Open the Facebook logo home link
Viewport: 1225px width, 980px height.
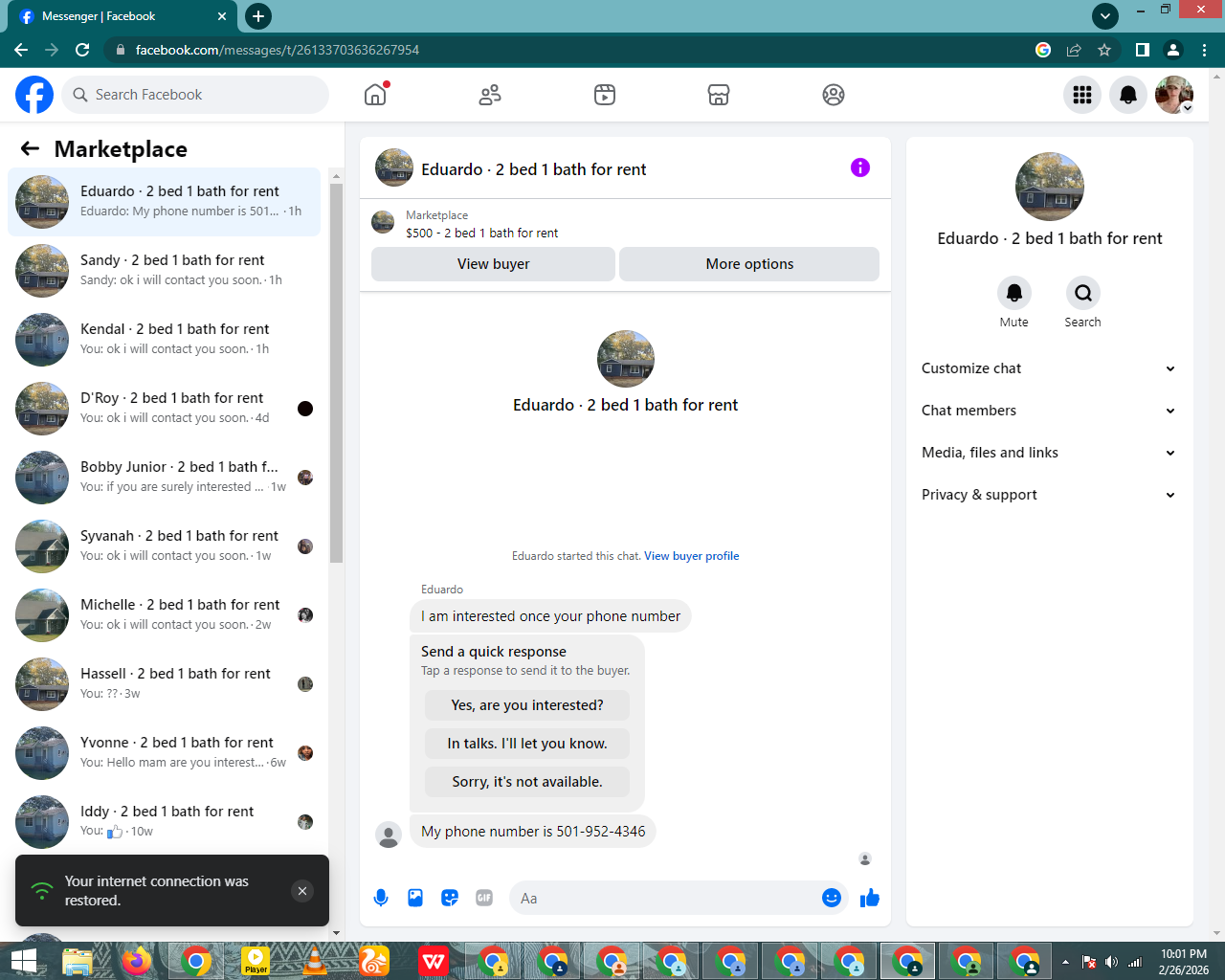pos(34,95)
